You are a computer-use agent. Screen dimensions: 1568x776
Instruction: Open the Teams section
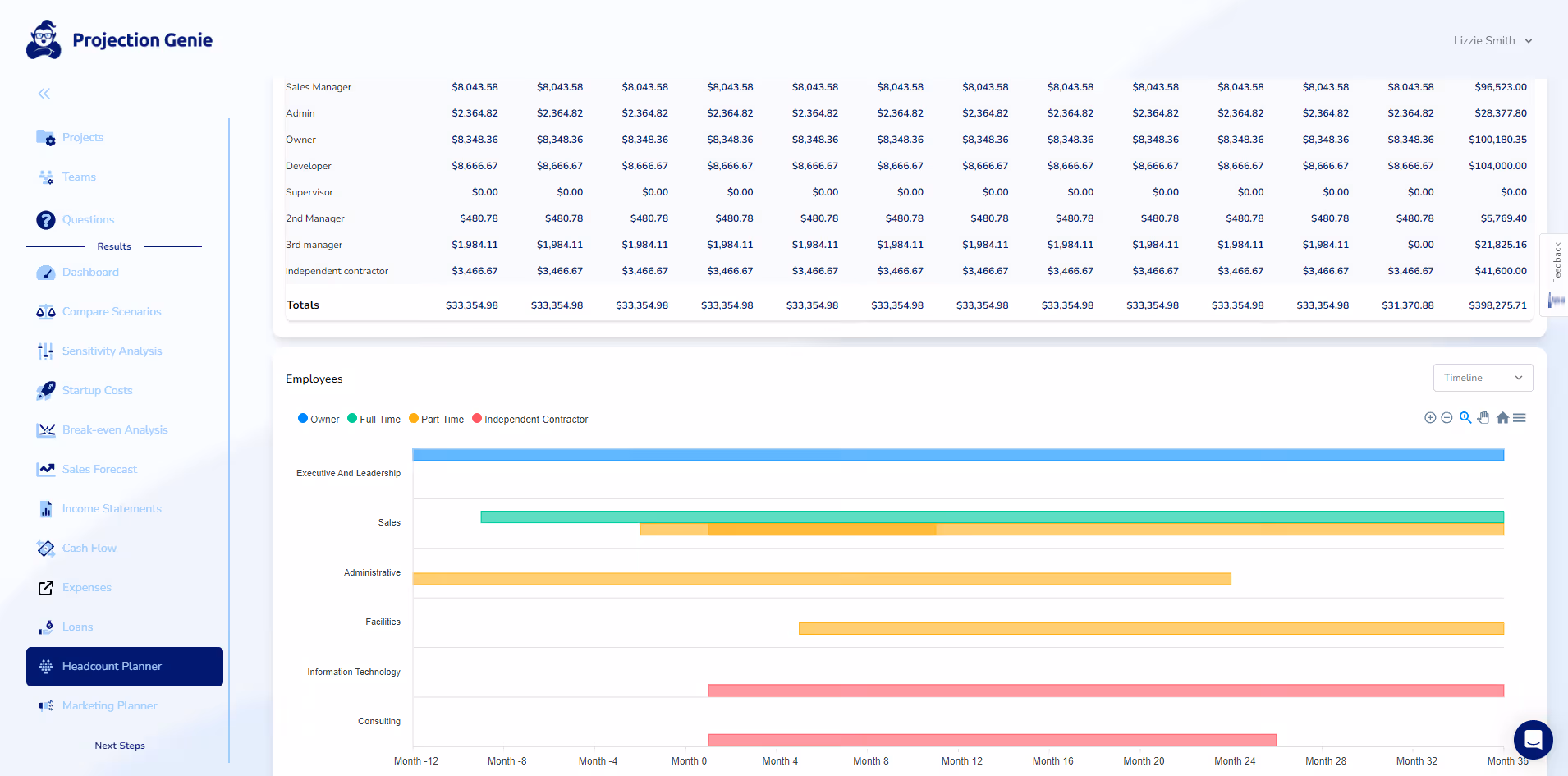click(x=79, y=177)
